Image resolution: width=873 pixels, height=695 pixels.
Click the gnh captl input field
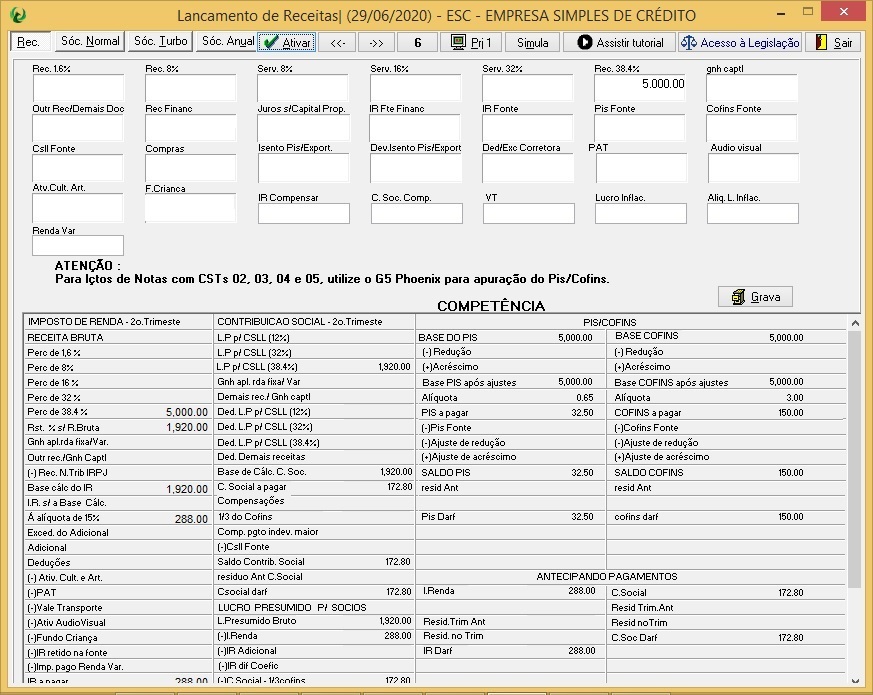pyautogui.click(x=752, y=88)
